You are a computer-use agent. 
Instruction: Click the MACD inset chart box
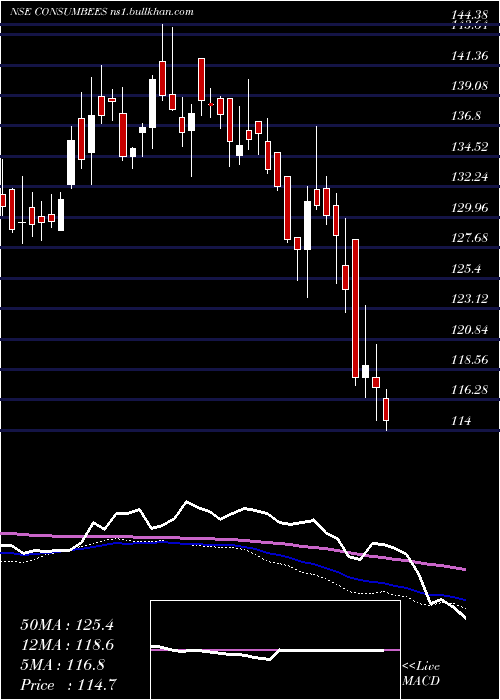coord(275,650)
